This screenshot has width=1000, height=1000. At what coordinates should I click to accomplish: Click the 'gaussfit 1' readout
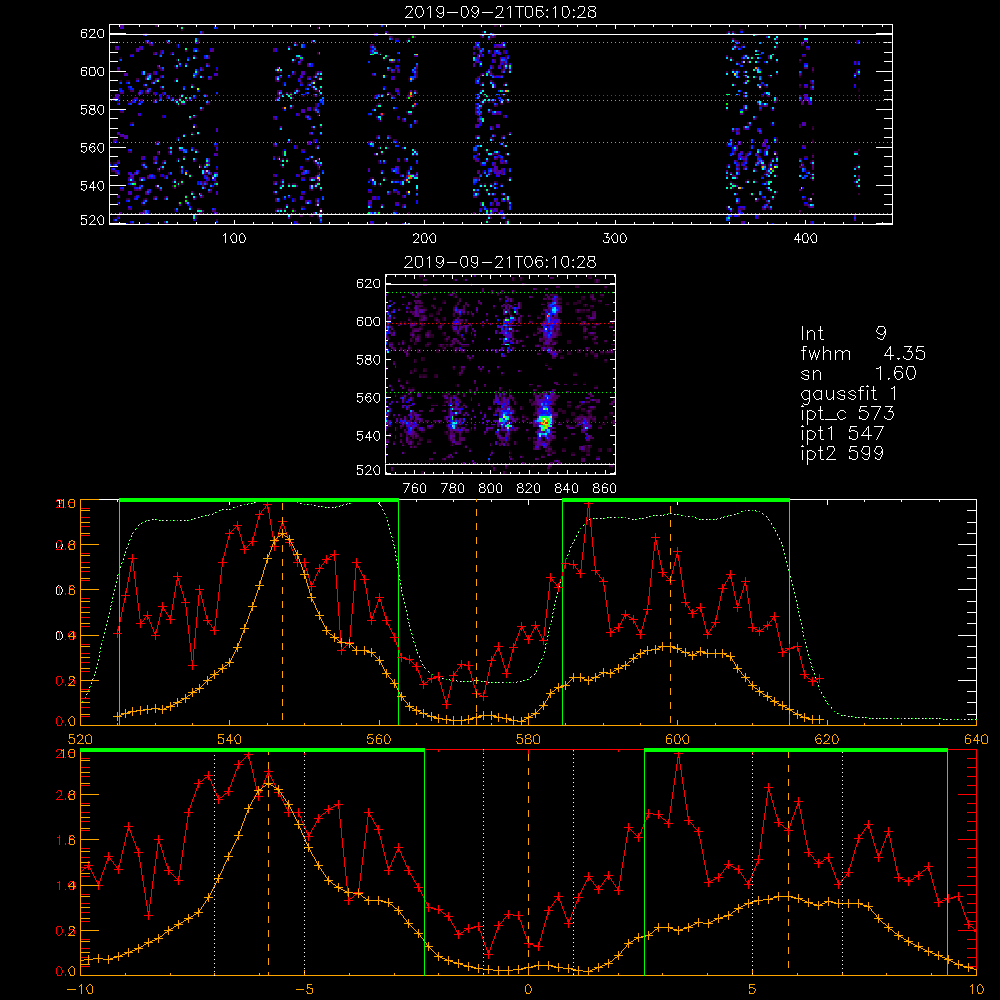click(x=849, y=394)
